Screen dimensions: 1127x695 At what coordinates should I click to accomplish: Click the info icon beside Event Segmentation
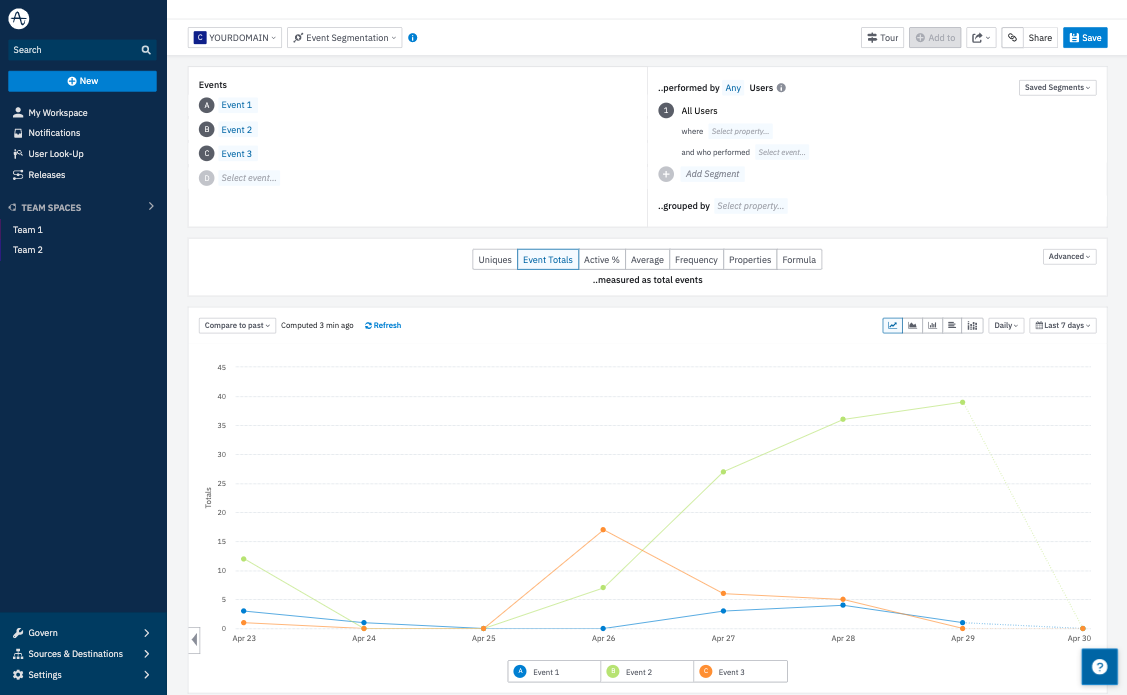(x=413, y=37)
